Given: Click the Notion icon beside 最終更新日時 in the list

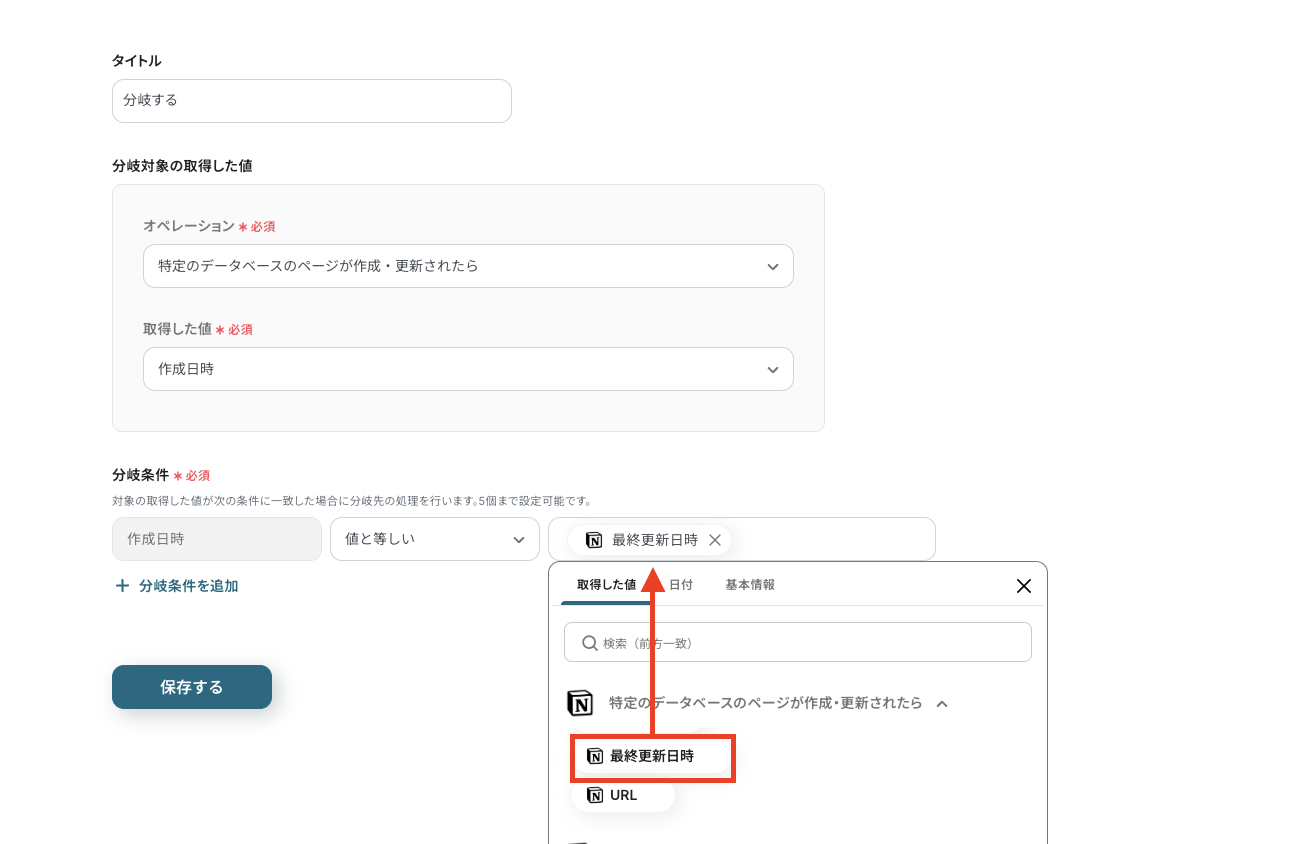Looking at the screenshot, I should (595, 757).
